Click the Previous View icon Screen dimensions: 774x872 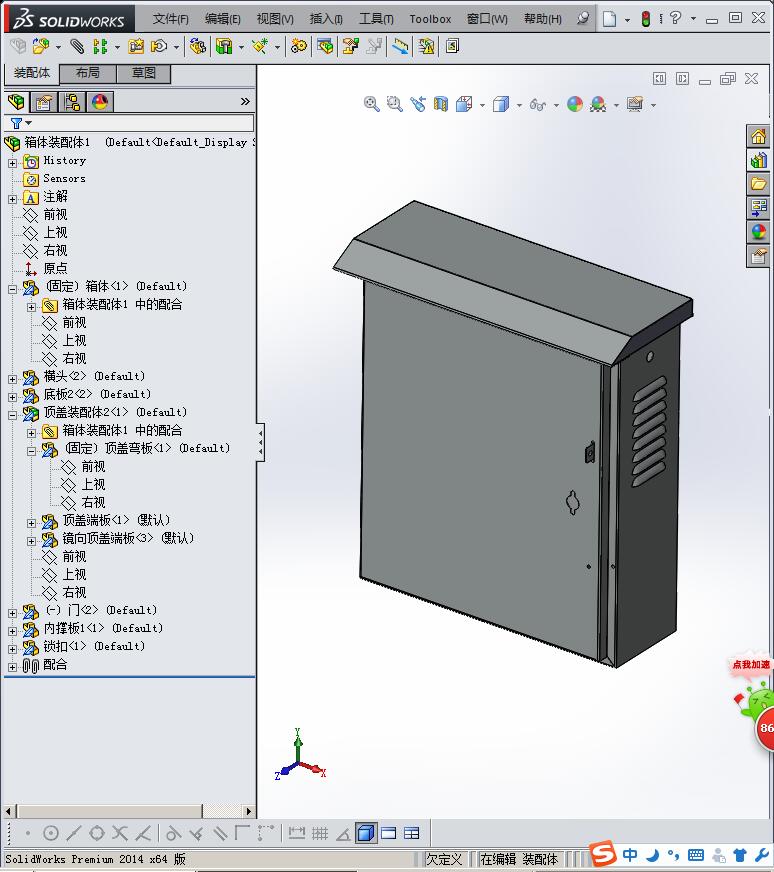tap(418, 104)
